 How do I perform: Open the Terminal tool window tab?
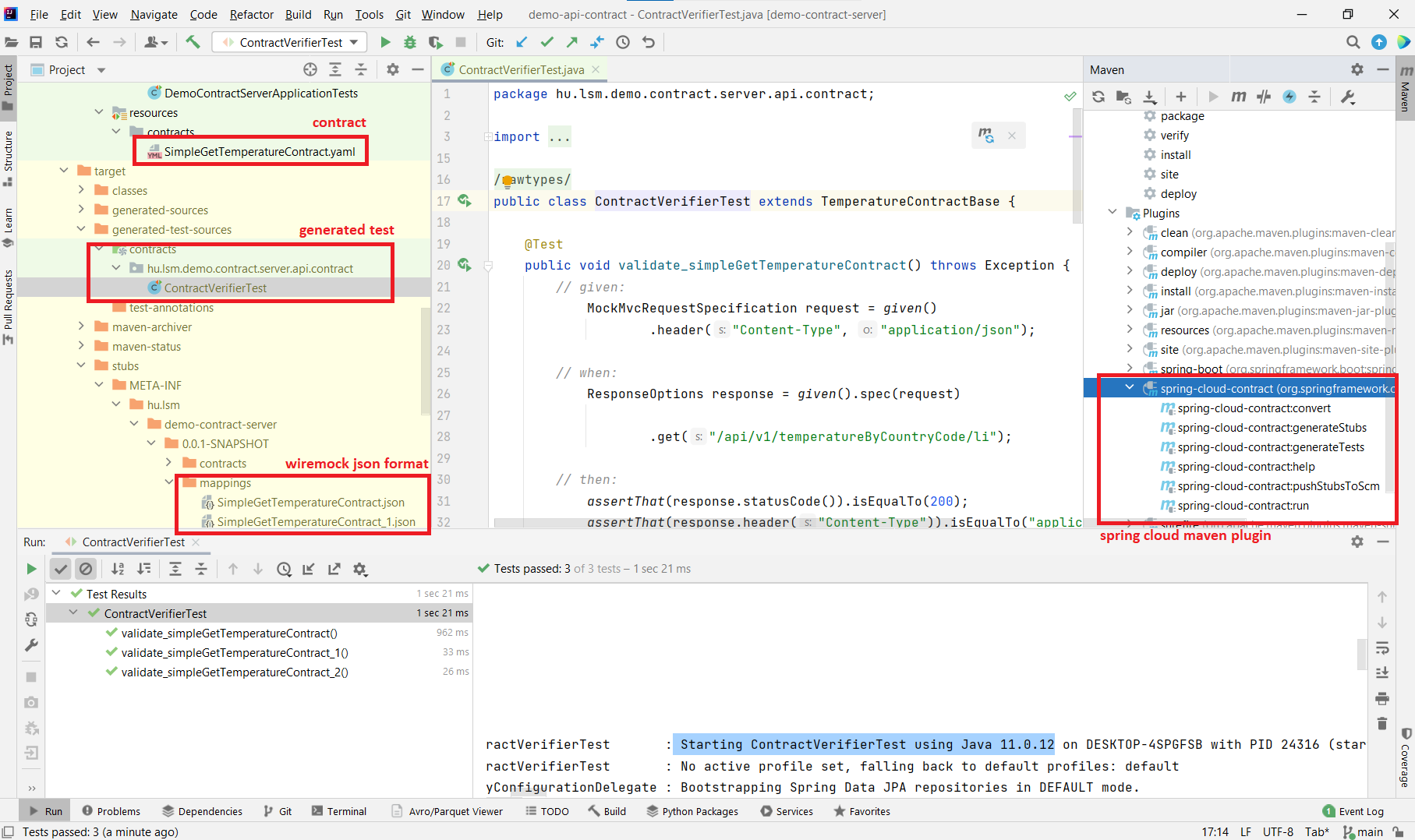click(x=339, y=811)
